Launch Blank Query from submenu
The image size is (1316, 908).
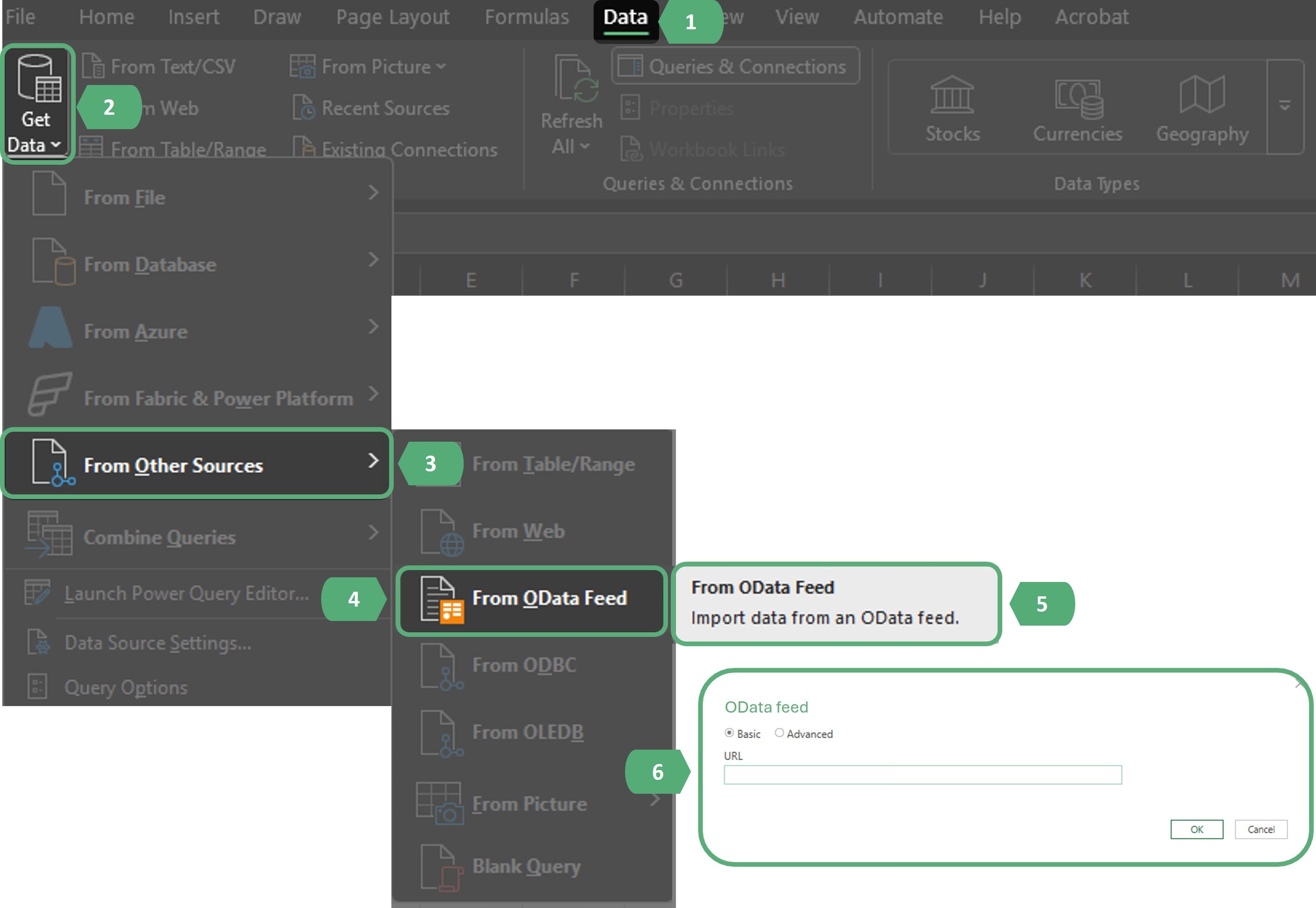pos(526,867)
